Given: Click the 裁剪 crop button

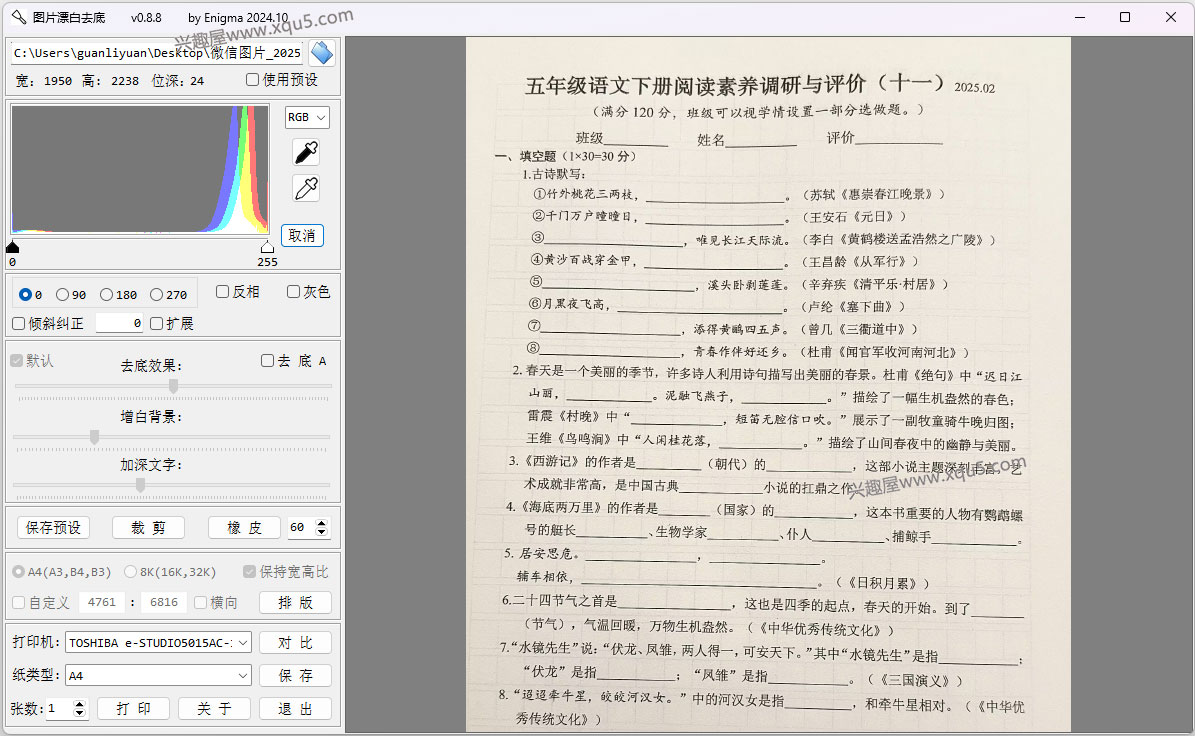Looking at the screenshot, I should click(149, 528).
